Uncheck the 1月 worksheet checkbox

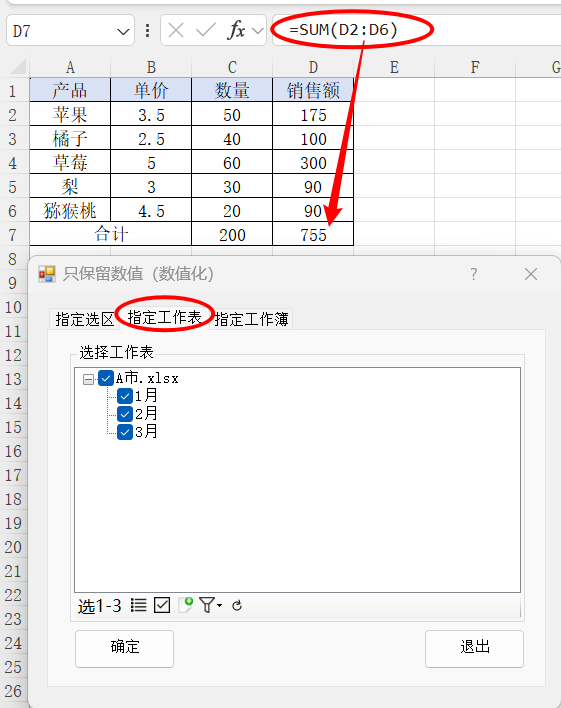coord(125,396)
